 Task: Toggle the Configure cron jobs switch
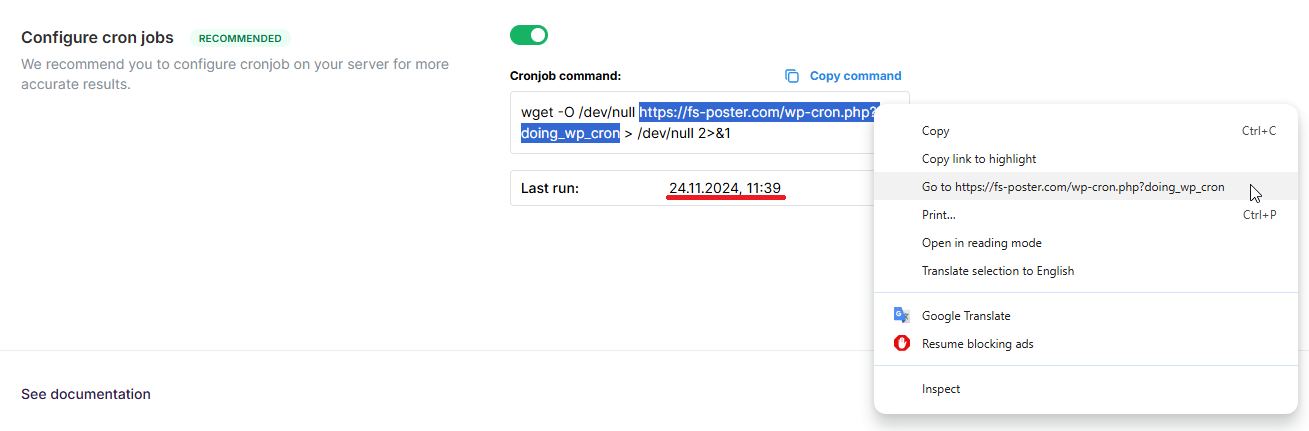coord(529,36)
